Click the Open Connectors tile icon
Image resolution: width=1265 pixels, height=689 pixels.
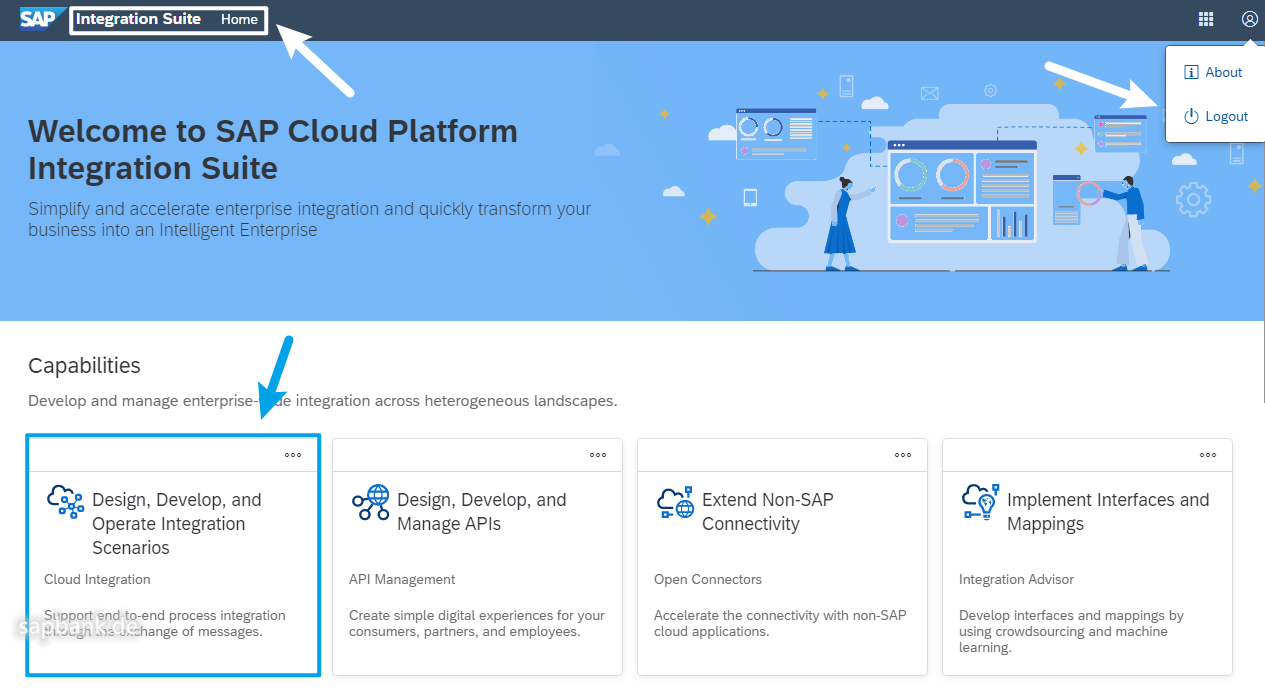point(676,501)
